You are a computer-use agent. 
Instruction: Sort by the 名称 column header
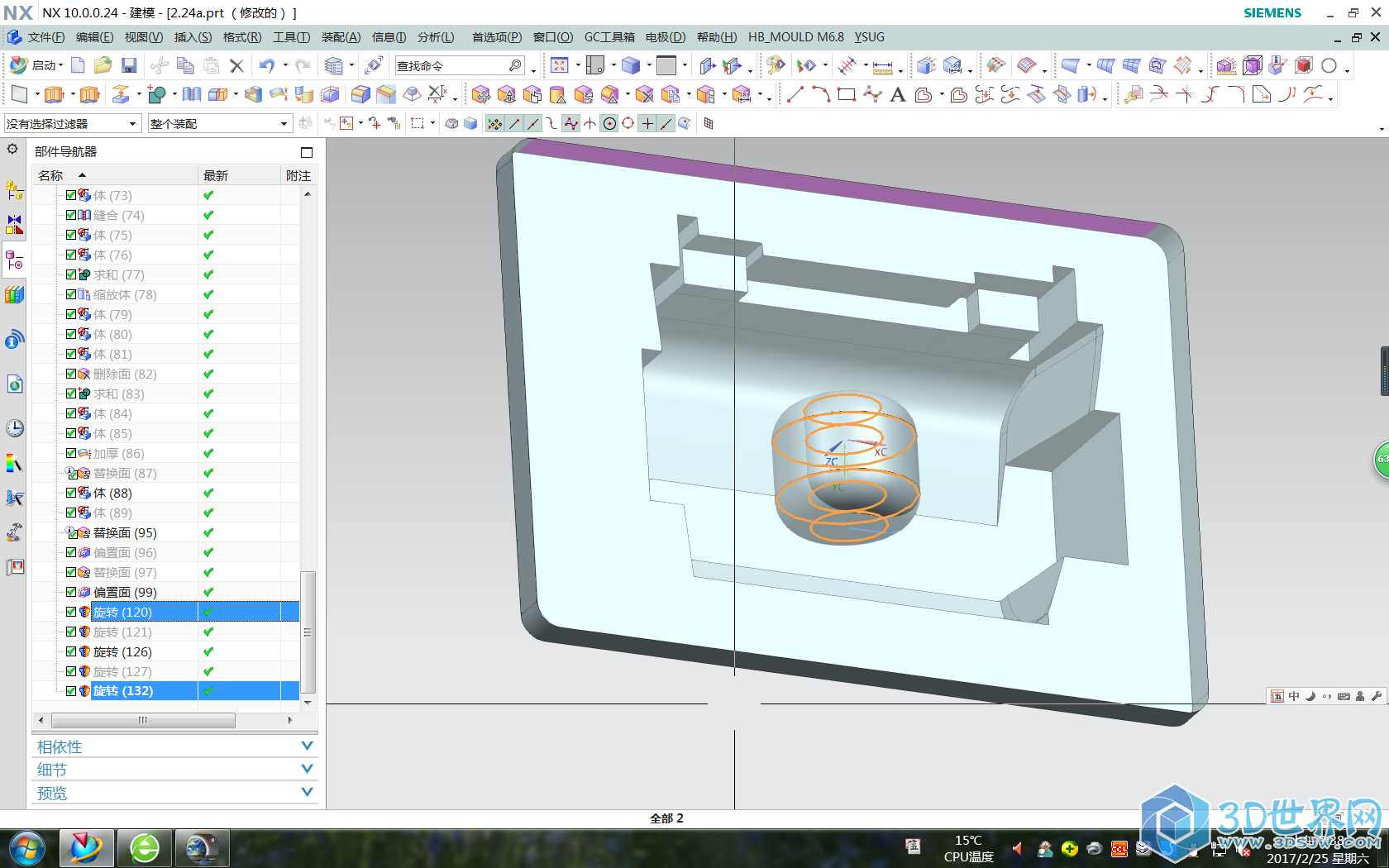click(115, 175)
